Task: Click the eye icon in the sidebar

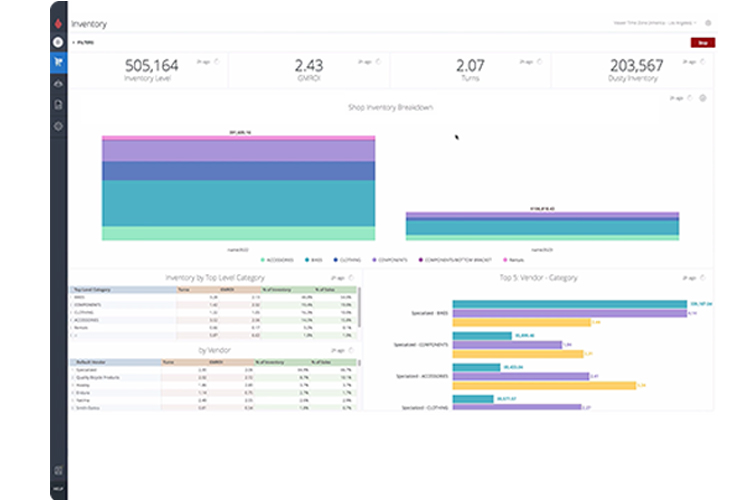Action: (58, 83)
